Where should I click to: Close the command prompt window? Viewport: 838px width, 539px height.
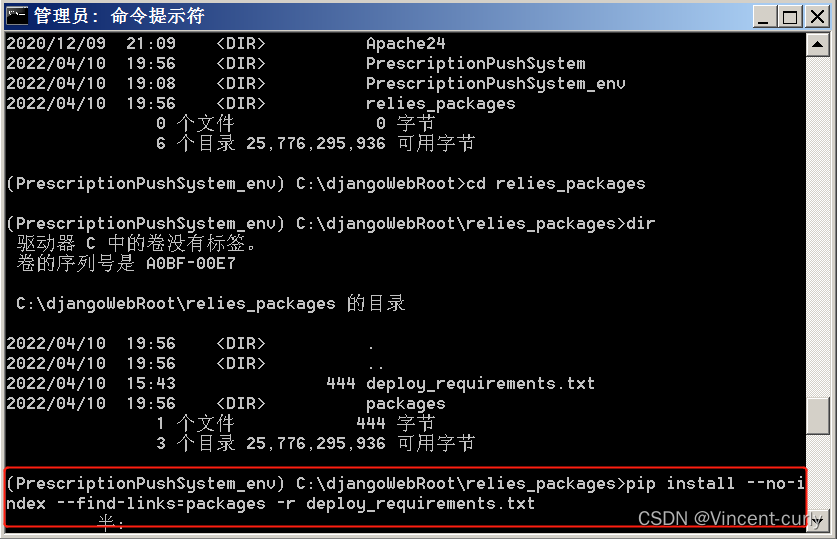click(816, 17)
